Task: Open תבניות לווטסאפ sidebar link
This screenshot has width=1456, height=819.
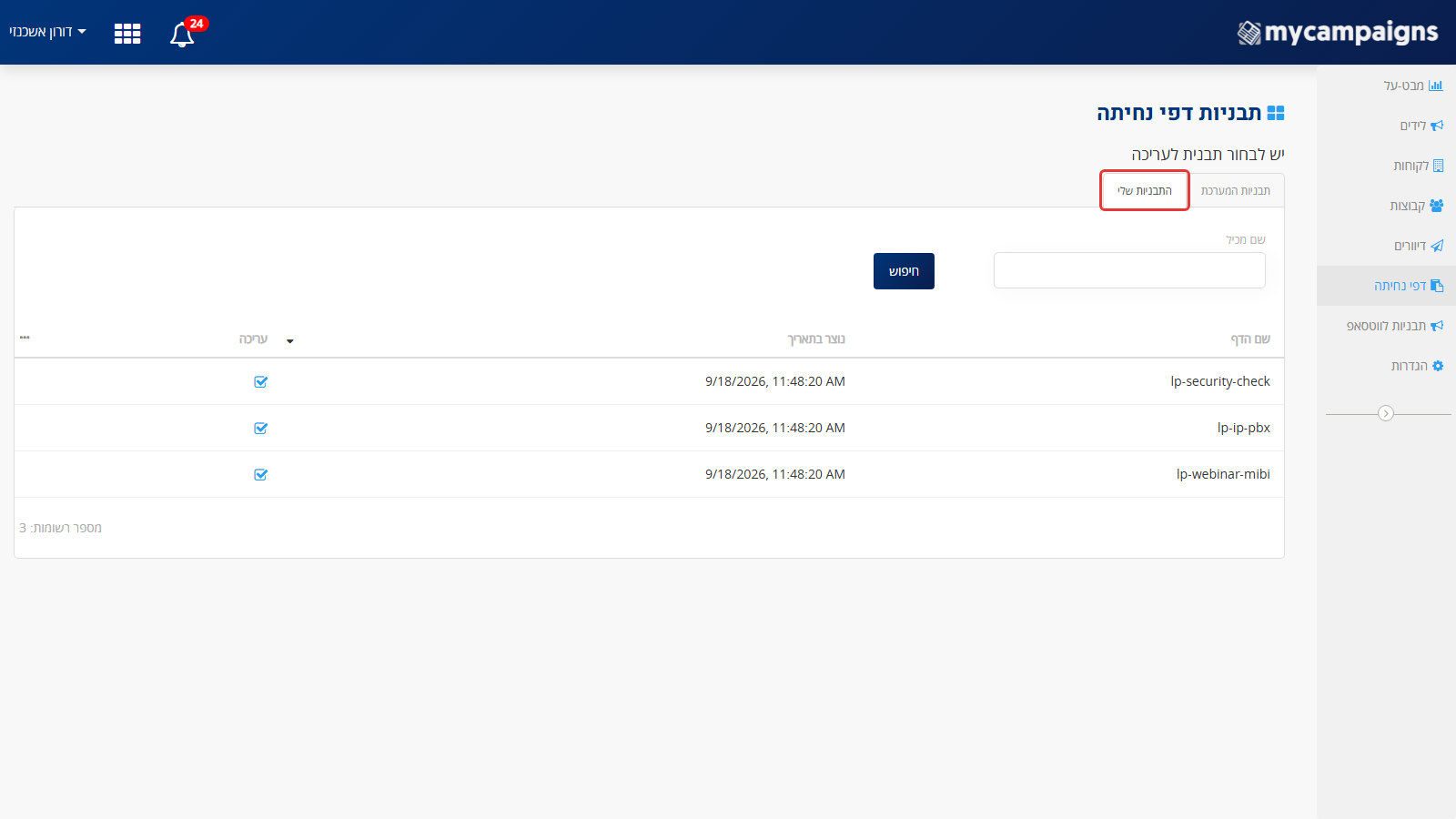Action: [x=1395, y=326]
